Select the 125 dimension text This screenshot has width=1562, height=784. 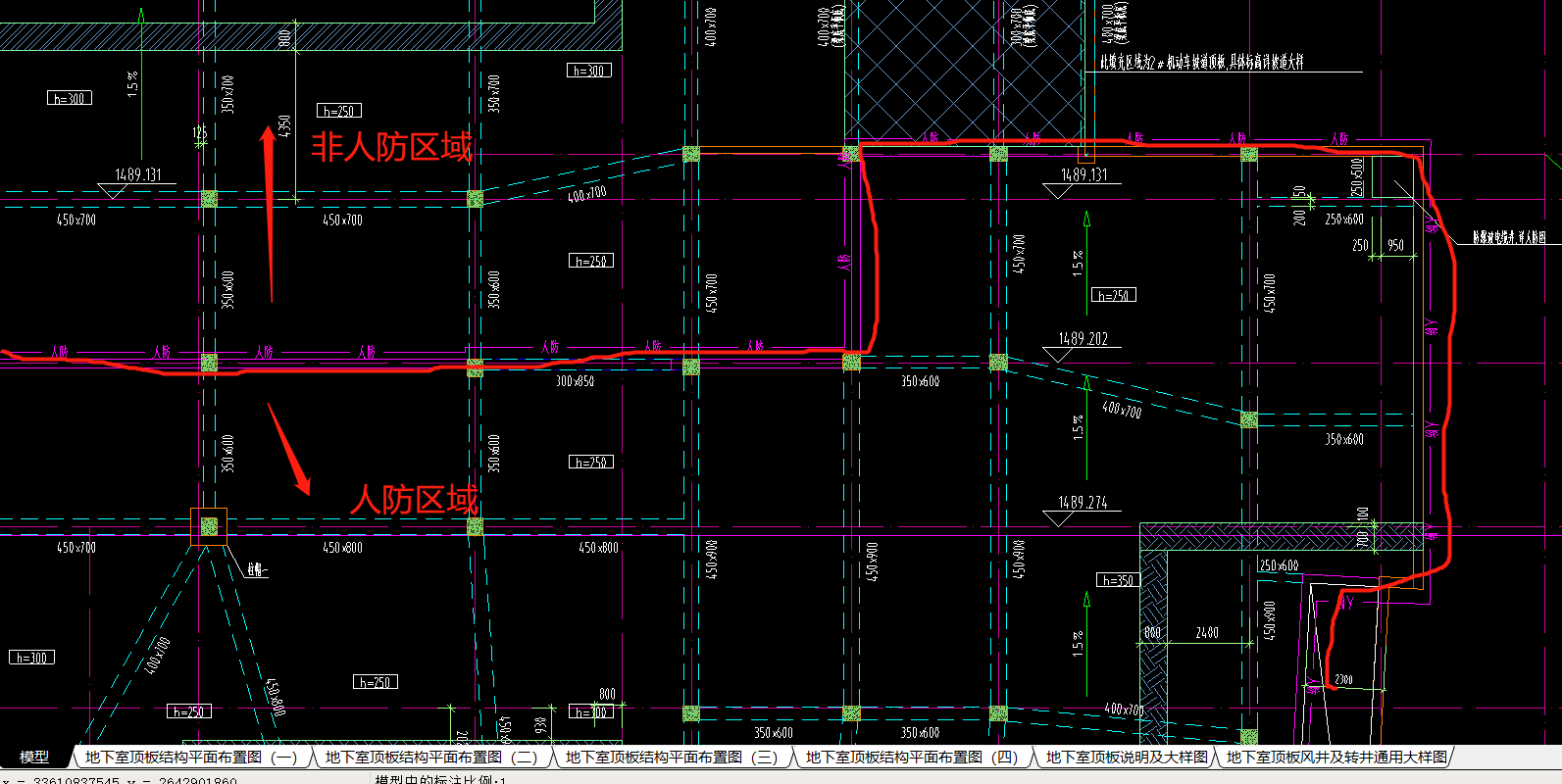pyautogui.click(x=200, y=132)
